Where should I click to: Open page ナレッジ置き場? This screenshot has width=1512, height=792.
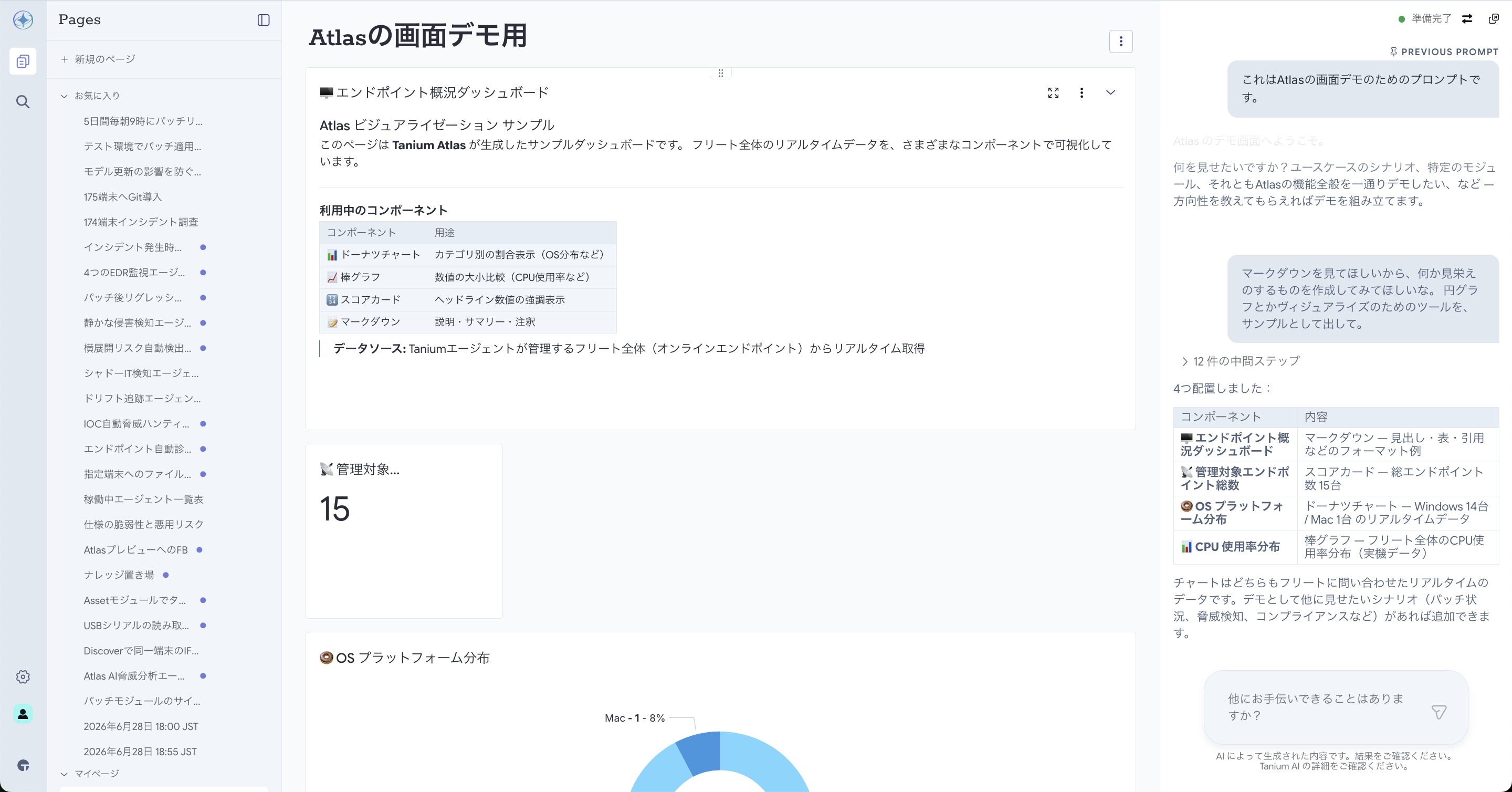coord(119,575)
